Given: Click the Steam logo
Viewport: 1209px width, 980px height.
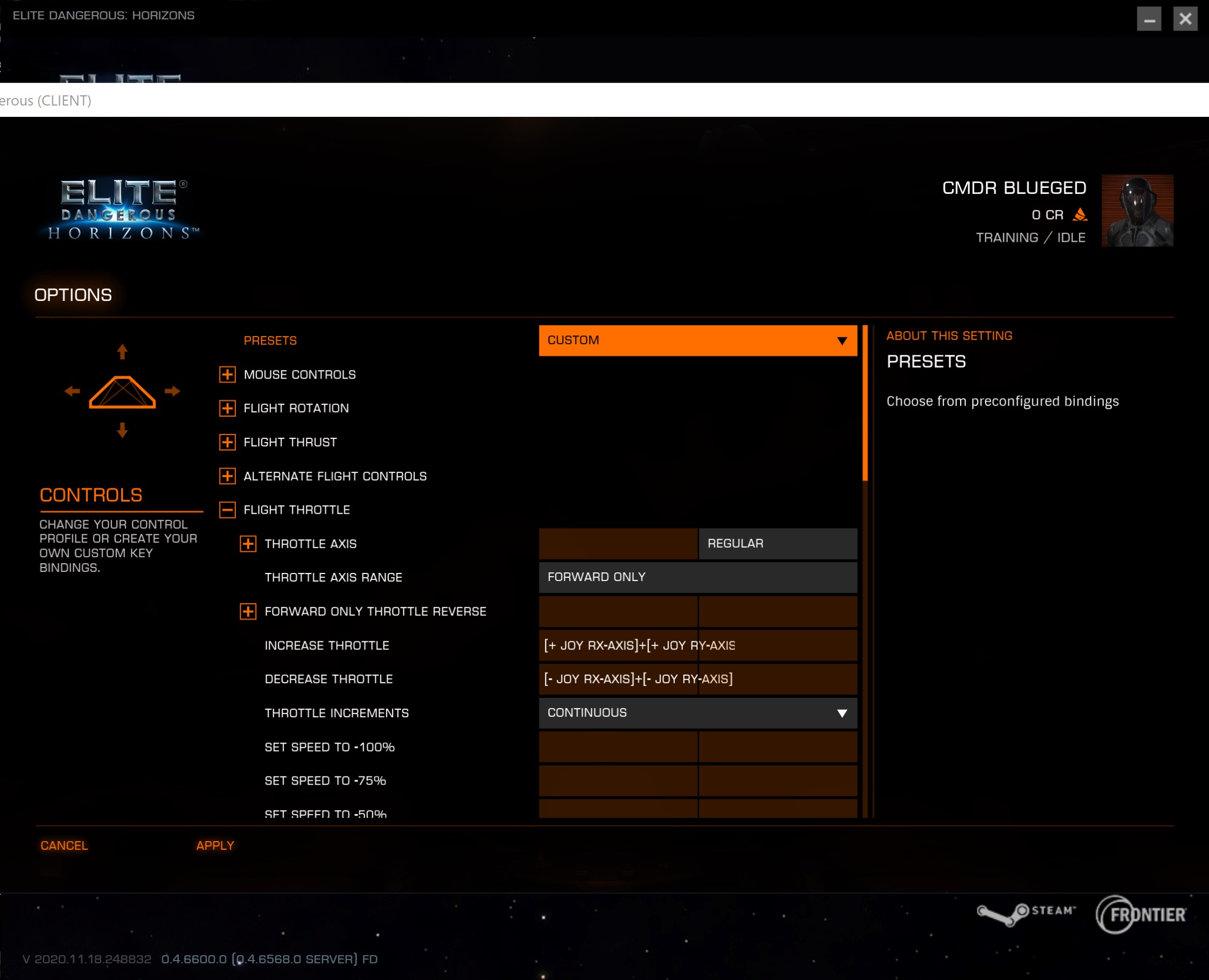Looking at the screenshot, I should [x=1026, y=914].
